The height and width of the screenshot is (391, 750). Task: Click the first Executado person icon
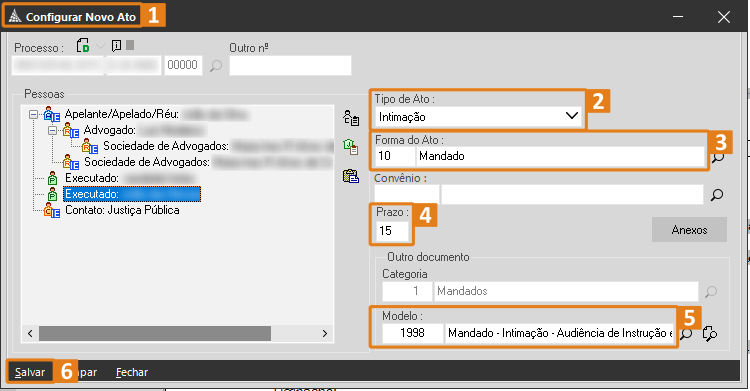click(53, 179)
